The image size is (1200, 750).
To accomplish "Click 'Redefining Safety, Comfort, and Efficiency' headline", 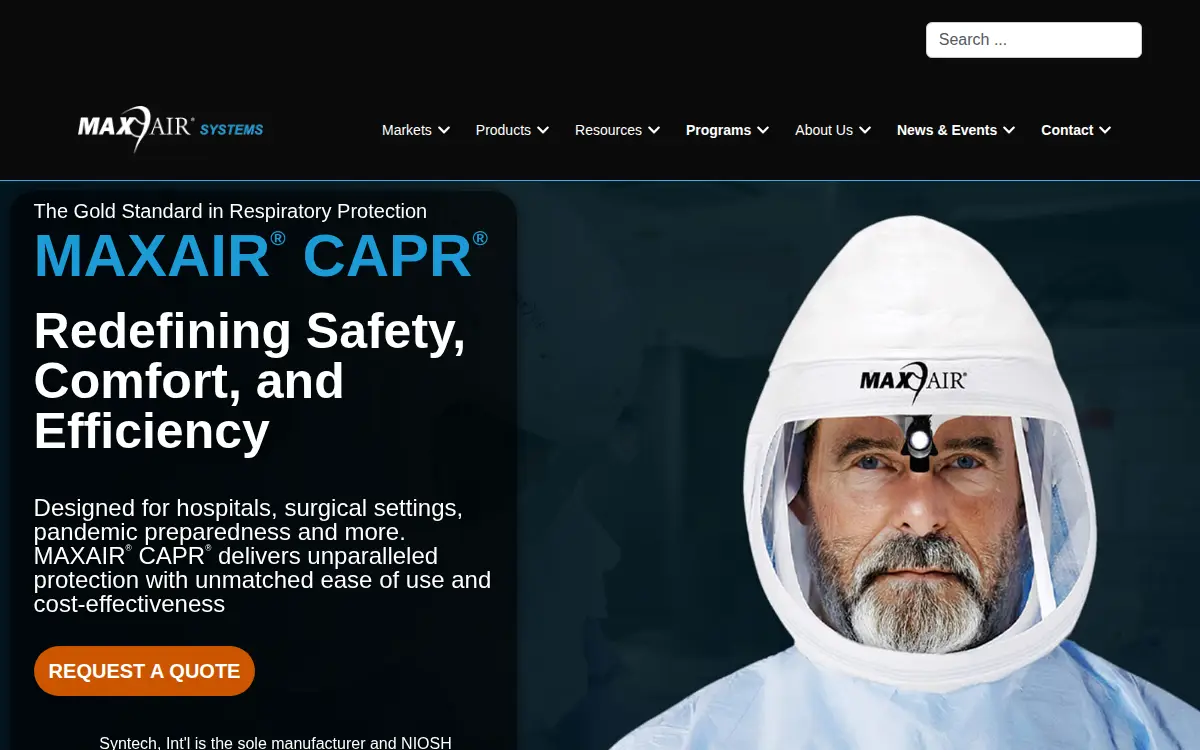I will 250,381.
